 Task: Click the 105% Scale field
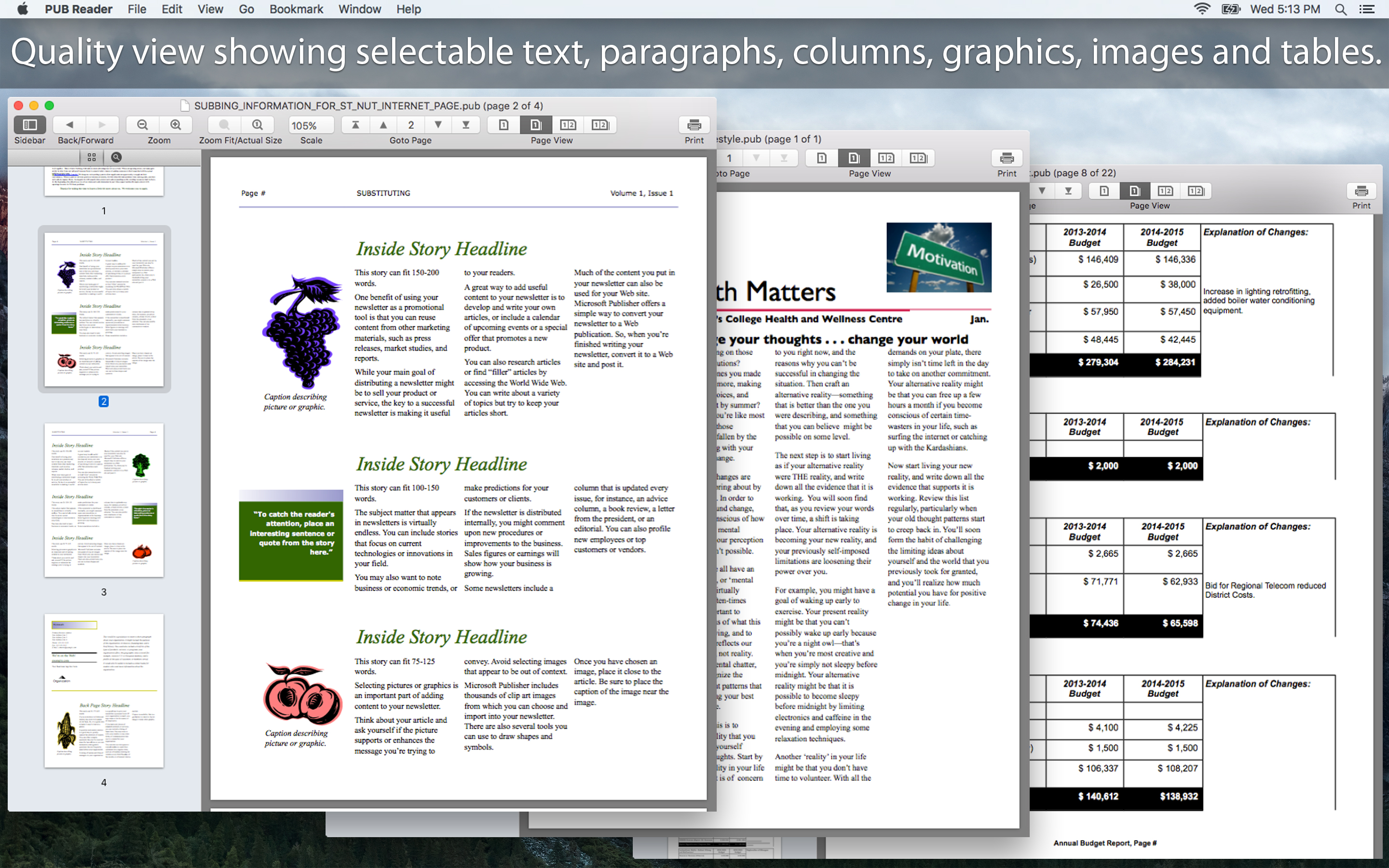pyautogui.click(x=311, y=125)
